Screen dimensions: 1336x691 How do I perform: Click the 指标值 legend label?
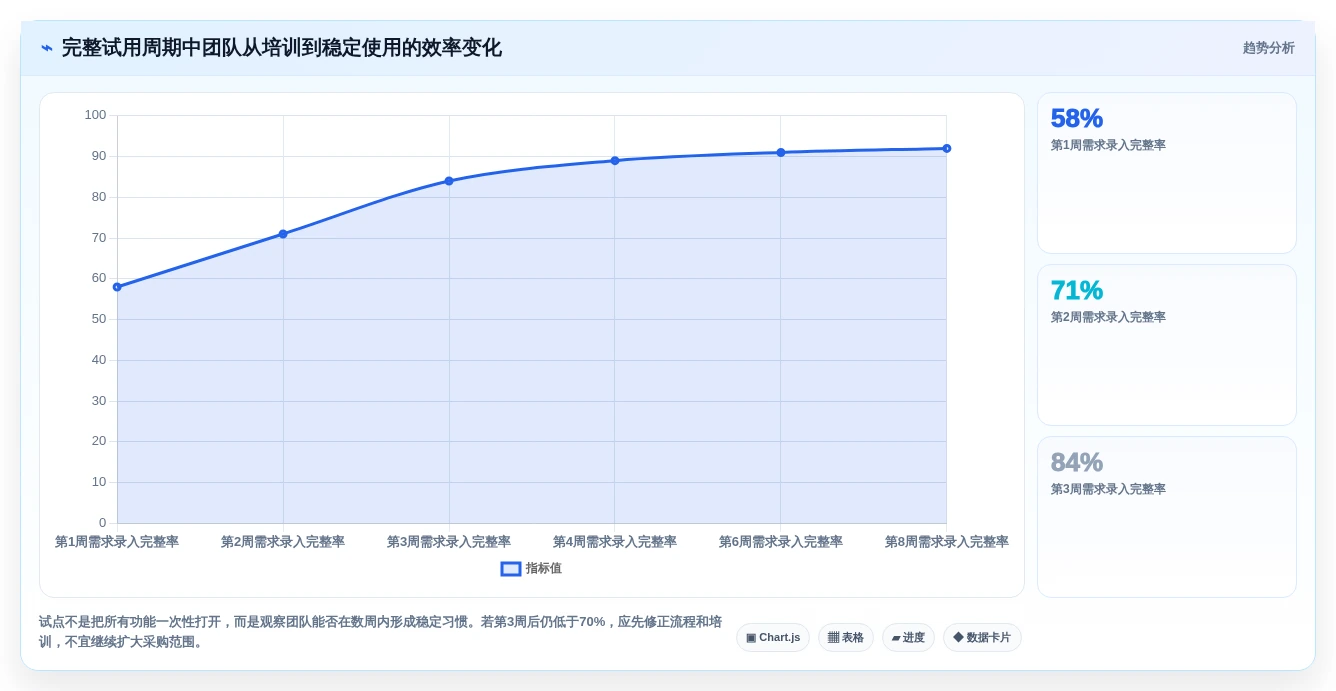[x=544, y=568]
